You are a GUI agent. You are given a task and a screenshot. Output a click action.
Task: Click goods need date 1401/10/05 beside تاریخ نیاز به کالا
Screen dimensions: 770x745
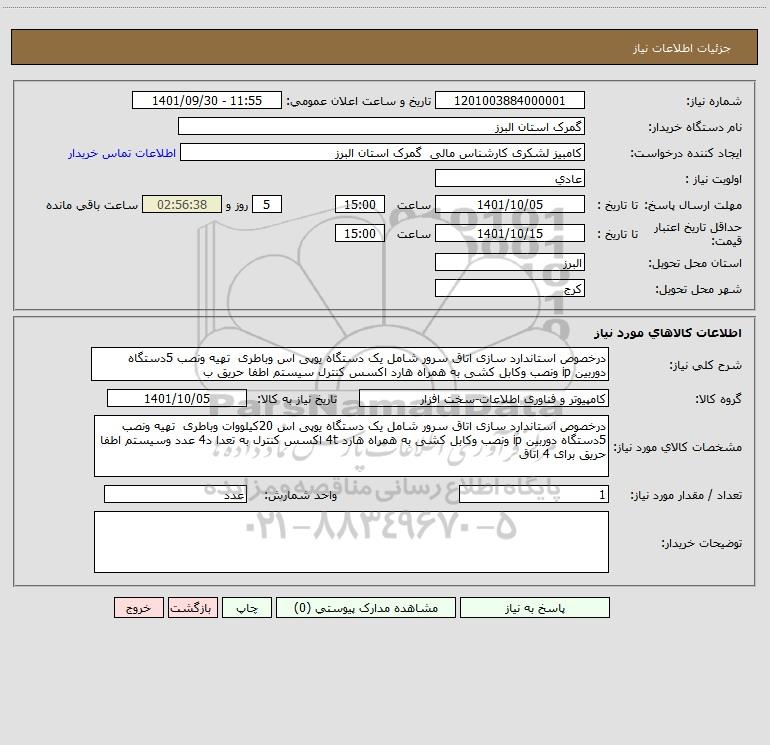[177, 398]
